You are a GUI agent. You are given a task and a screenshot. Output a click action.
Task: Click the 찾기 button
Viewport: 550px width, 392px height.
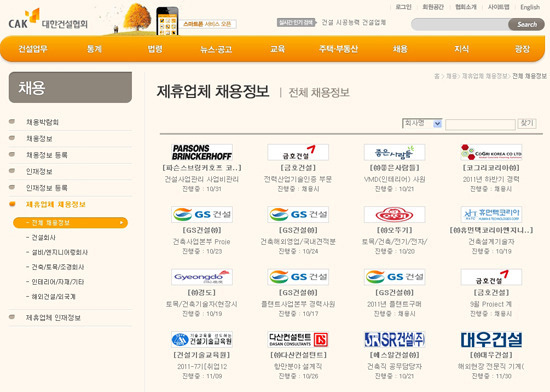click(x=527, y=123)
